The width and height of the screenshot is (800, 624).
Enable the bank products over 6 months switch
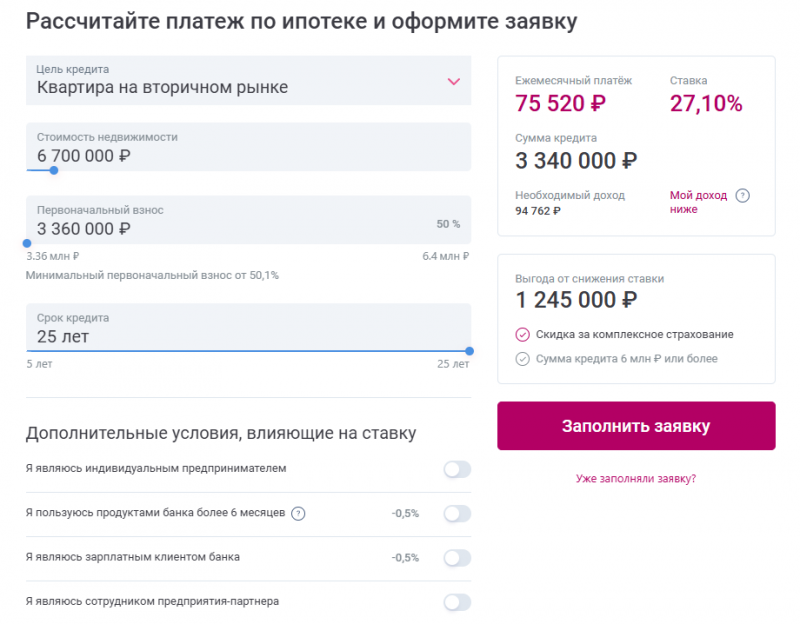(458, 513)
